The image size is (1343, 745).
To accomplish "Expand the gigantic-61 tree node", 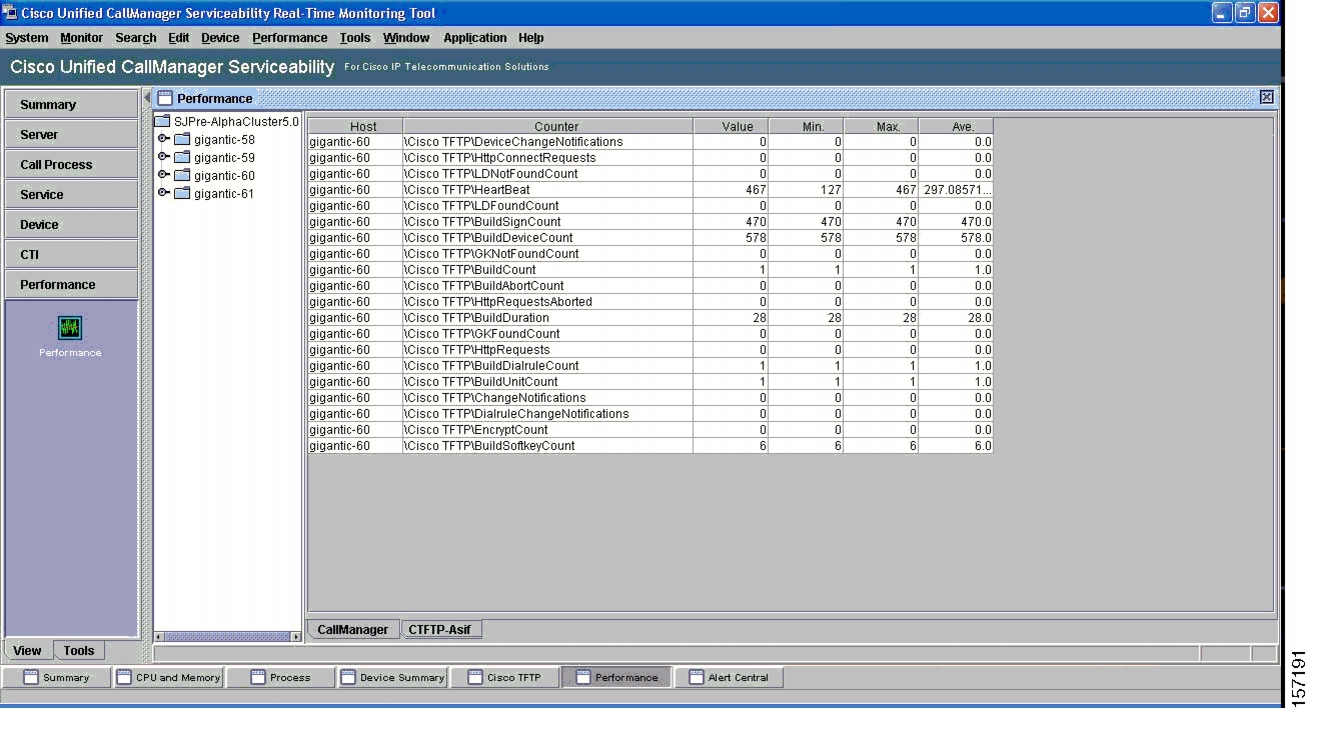I will [x=163, y=194].
